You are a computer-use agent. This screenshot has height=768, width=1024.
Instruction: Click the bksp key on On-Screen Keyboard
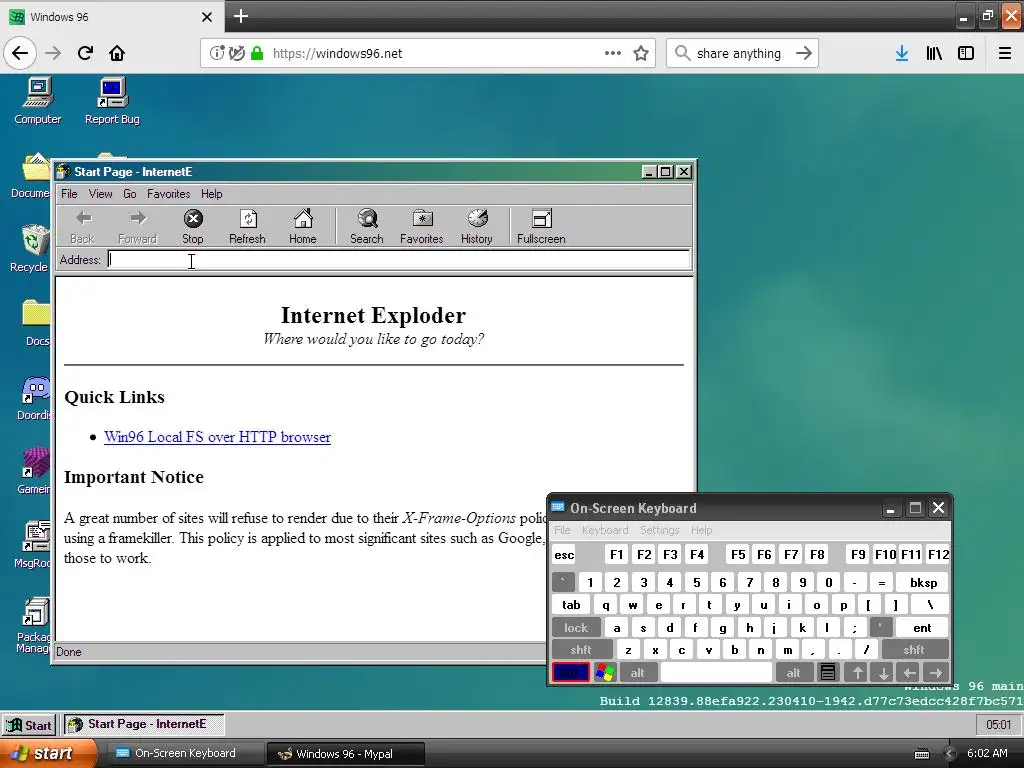pos(924,583)
